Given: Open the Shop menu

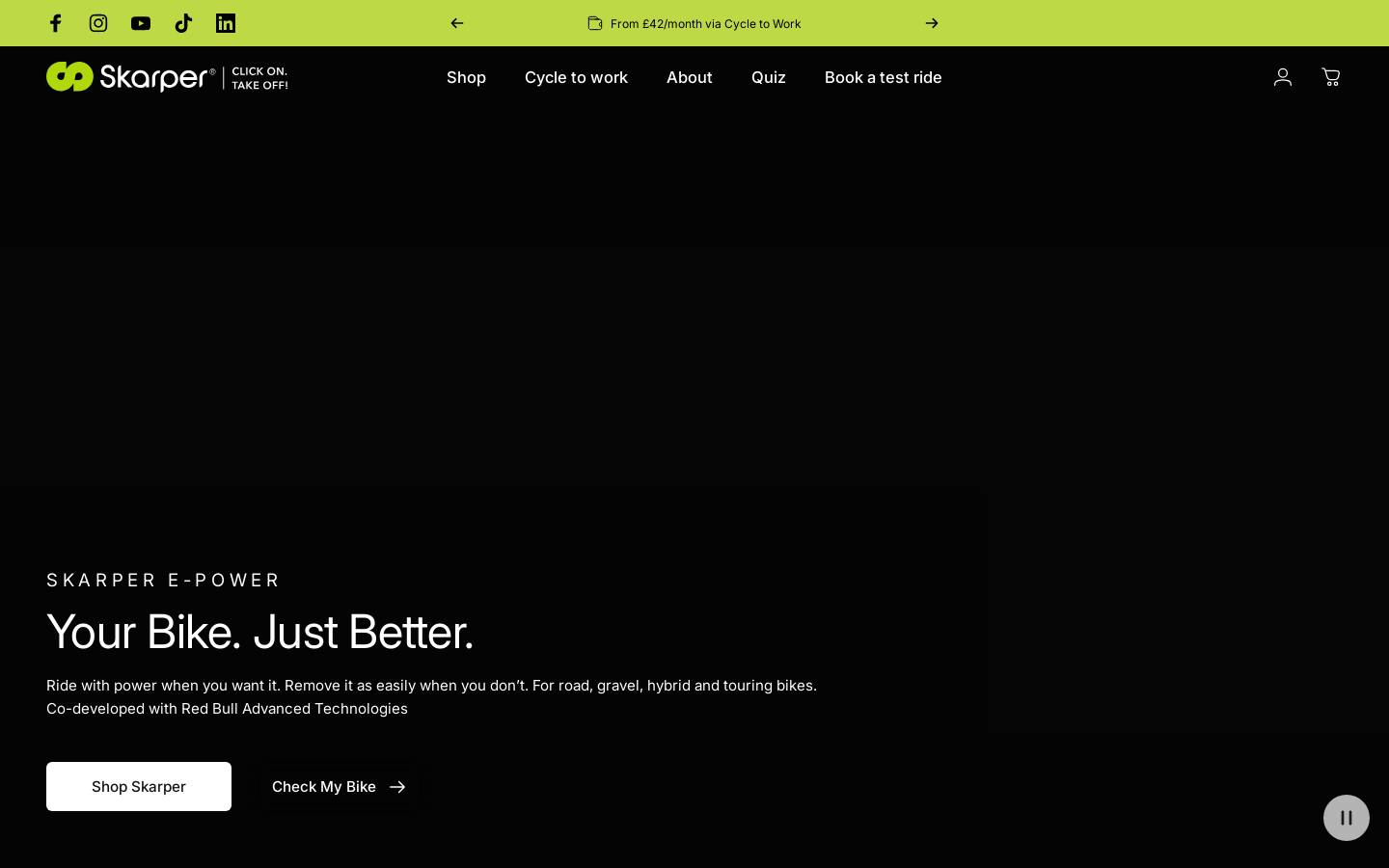Looking at the screenshot, I should 466,77.
